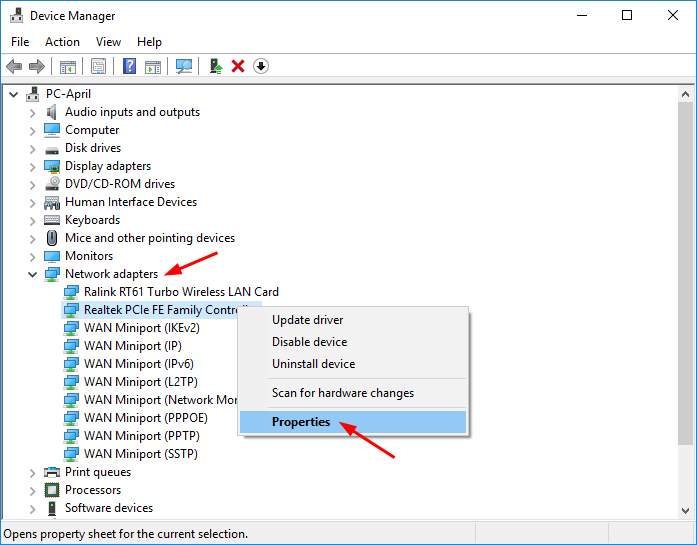Click the down-arrow disable device icon
This screenshot has height=545, width=697.
click(x=261, y=66)
